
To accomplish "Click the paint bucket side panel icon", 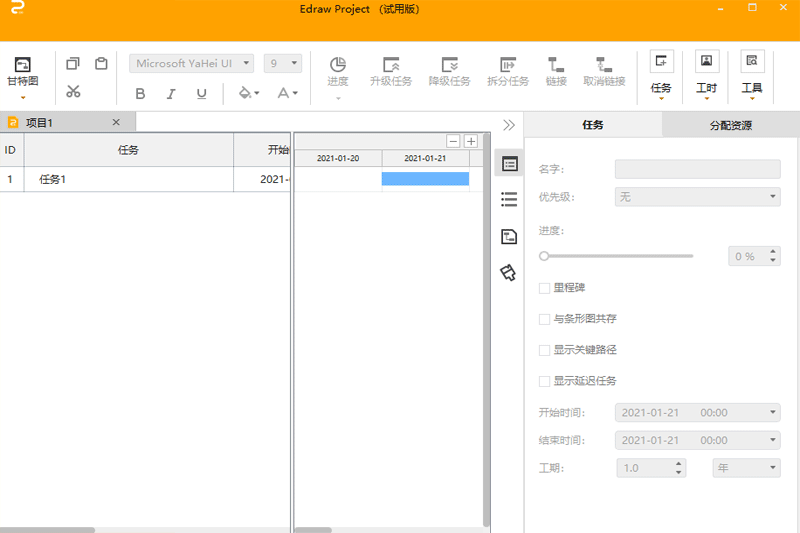I will coord(509,273).
